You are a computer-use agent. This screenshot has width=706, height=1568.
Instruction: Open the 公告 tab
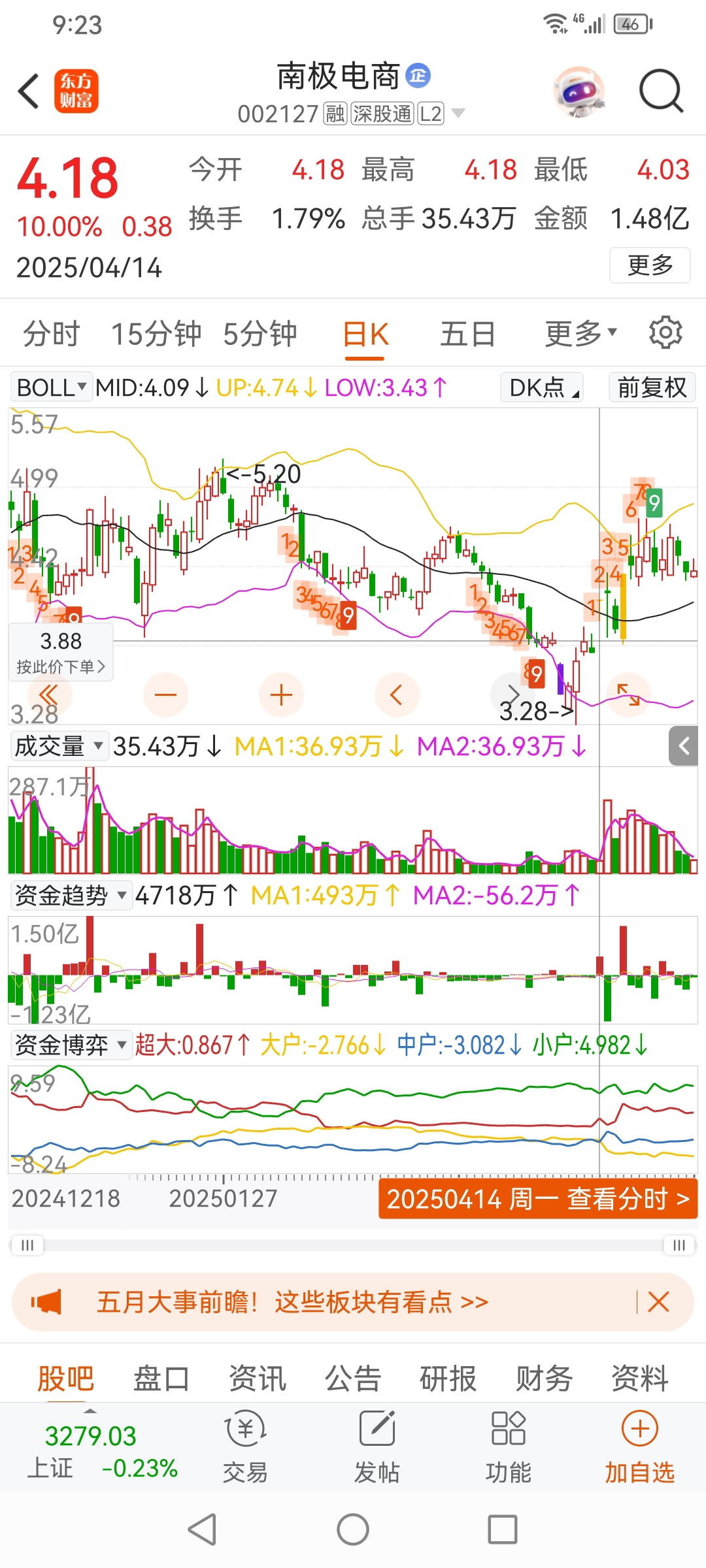[x=353, y=1379]
